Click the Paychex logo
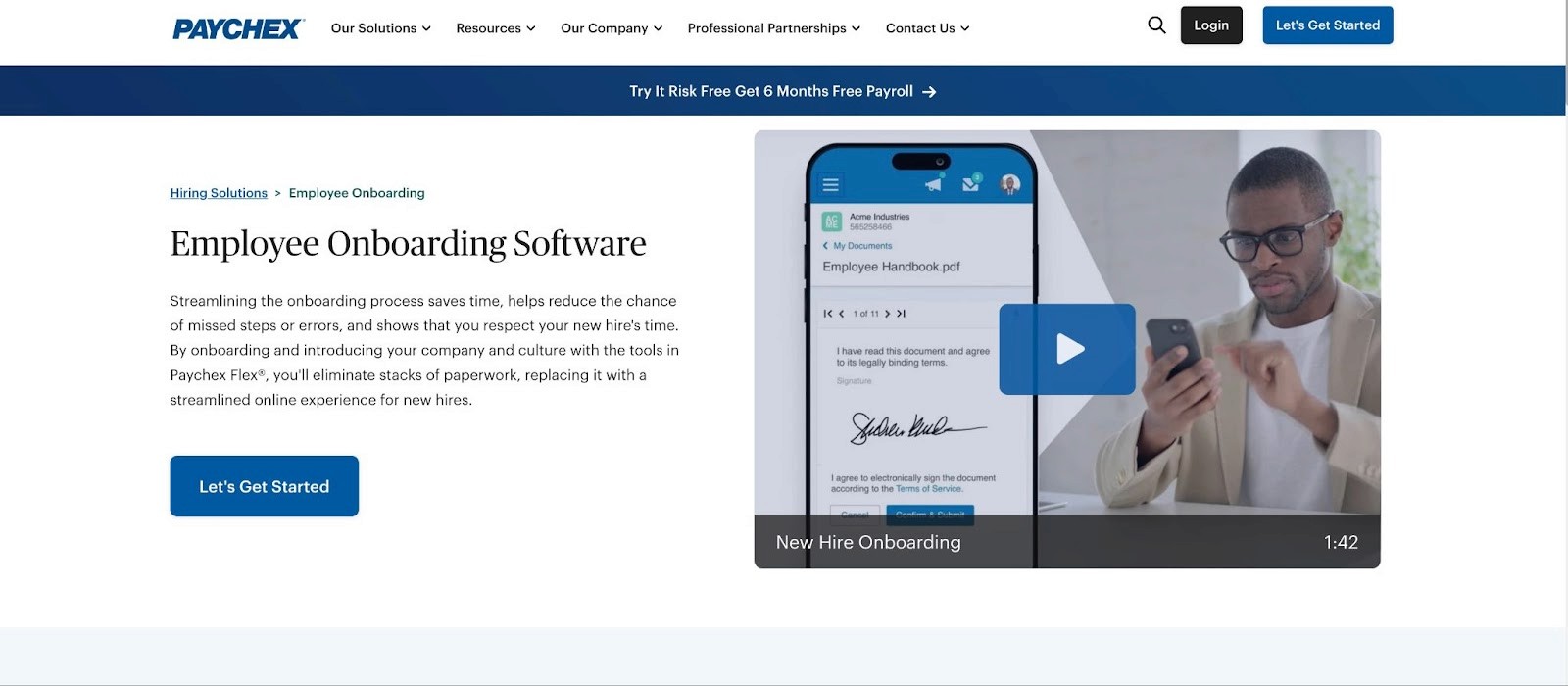Screen dimensions: 1568x686 (x=238, y=28)
